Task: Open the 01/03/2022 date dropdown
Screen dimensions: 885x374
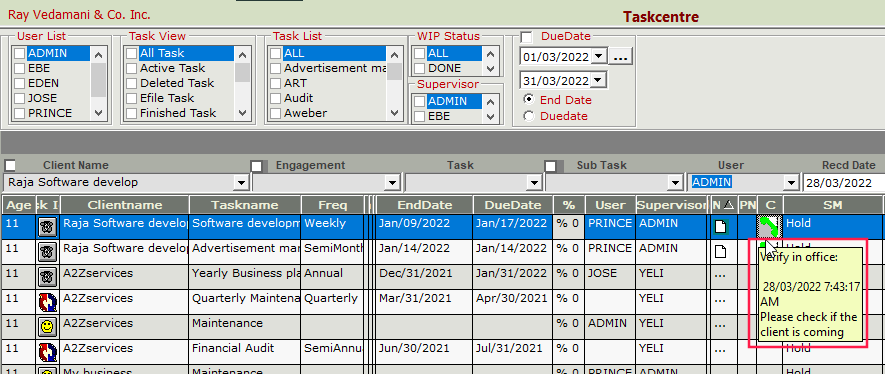Action: [x=598, y=57]
